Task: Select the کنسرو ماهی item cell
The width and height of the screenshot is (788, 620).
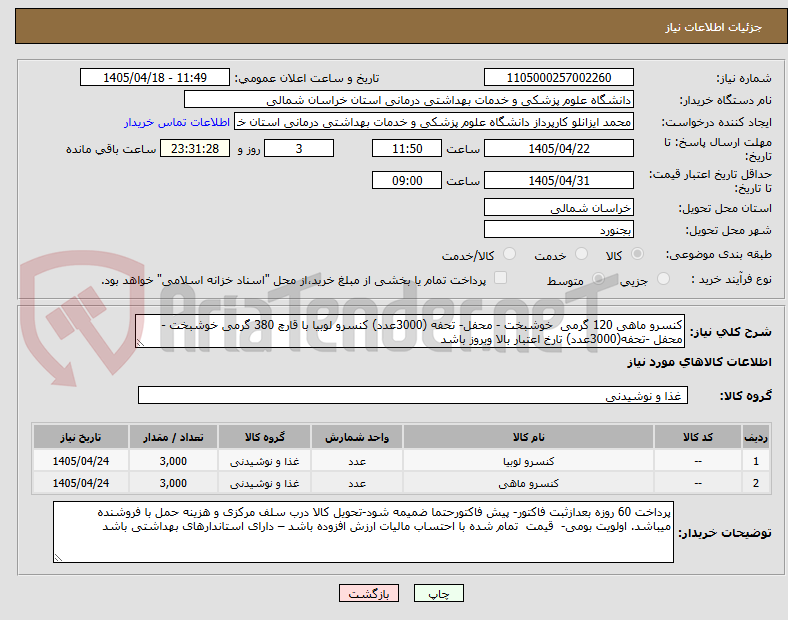Action: (528, 483)
